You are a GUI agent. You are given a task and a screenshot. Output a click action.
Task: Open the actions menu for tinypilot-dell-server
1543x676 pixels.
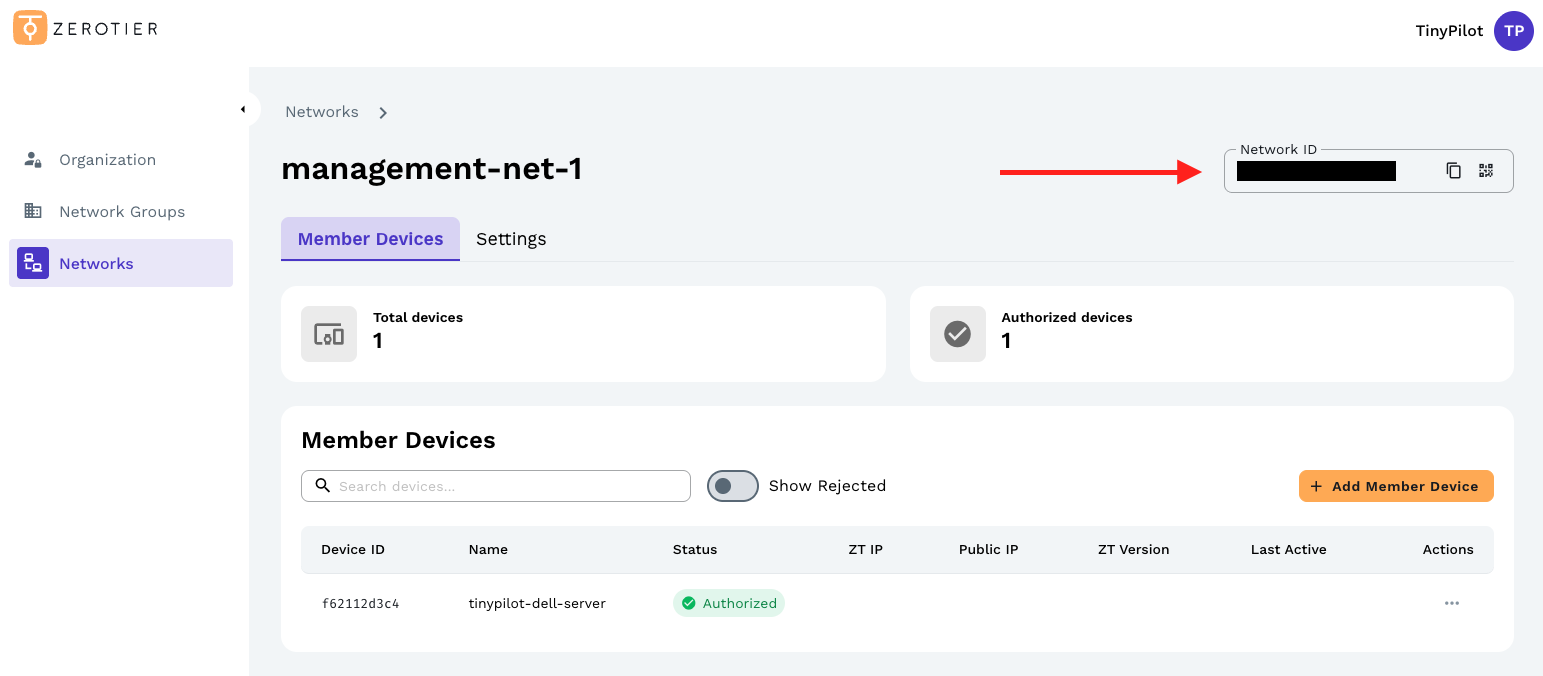[1452, 603]
